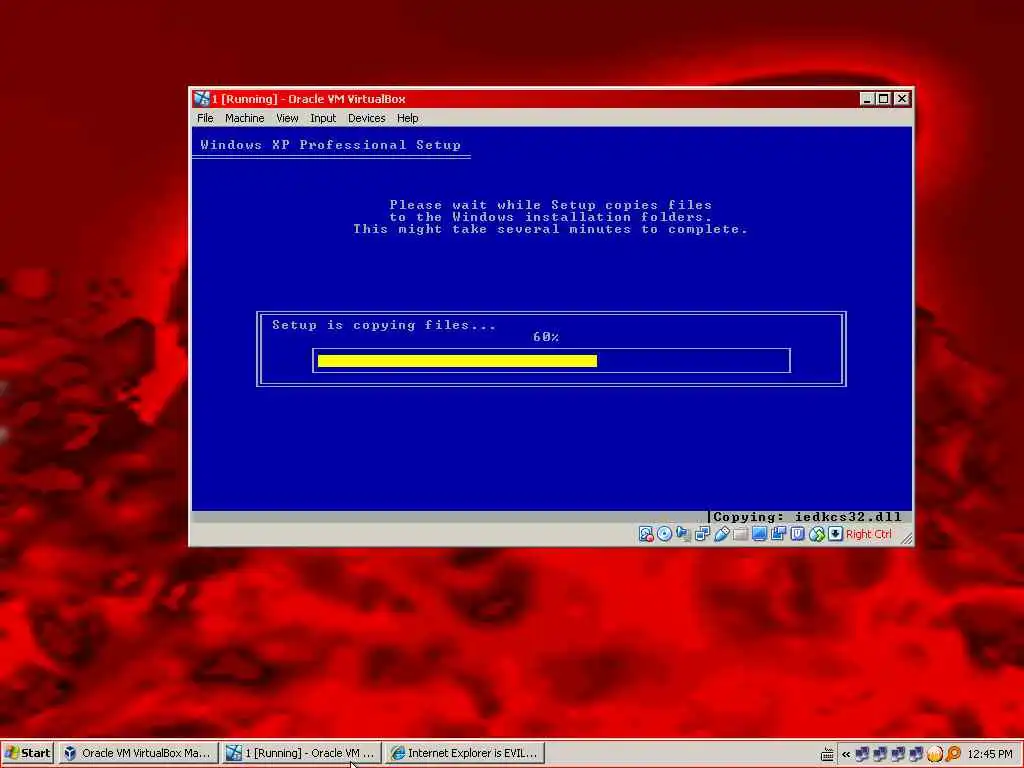Screen dimensions: 1024x768
Task: Click the 'Windows XP Professional Setup' heading
Action: click(330, 145)
